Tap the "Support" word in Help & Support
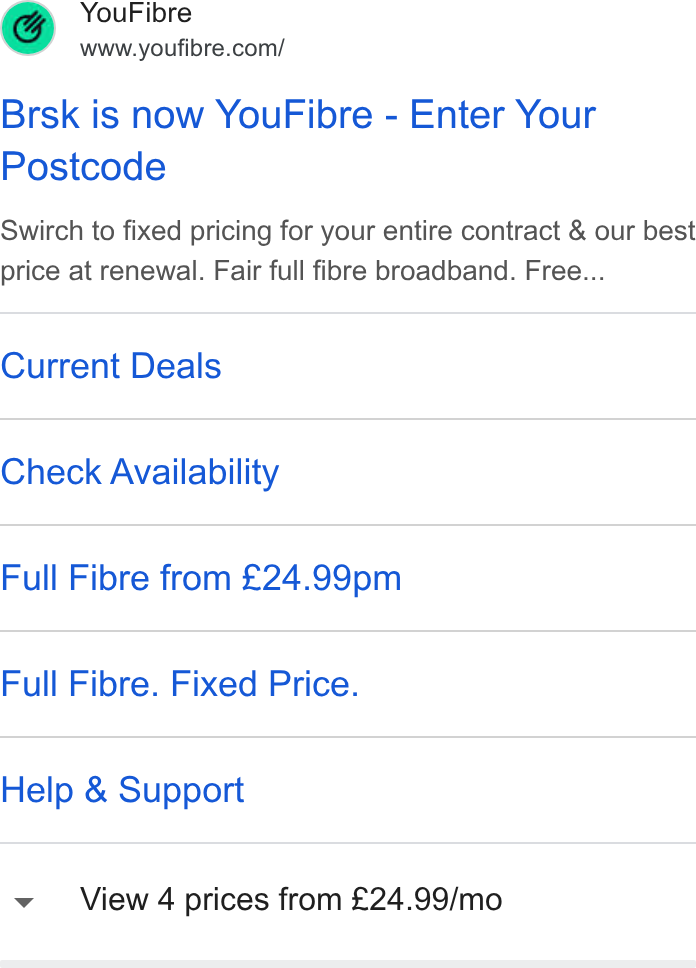 click(x=181, y=791)
